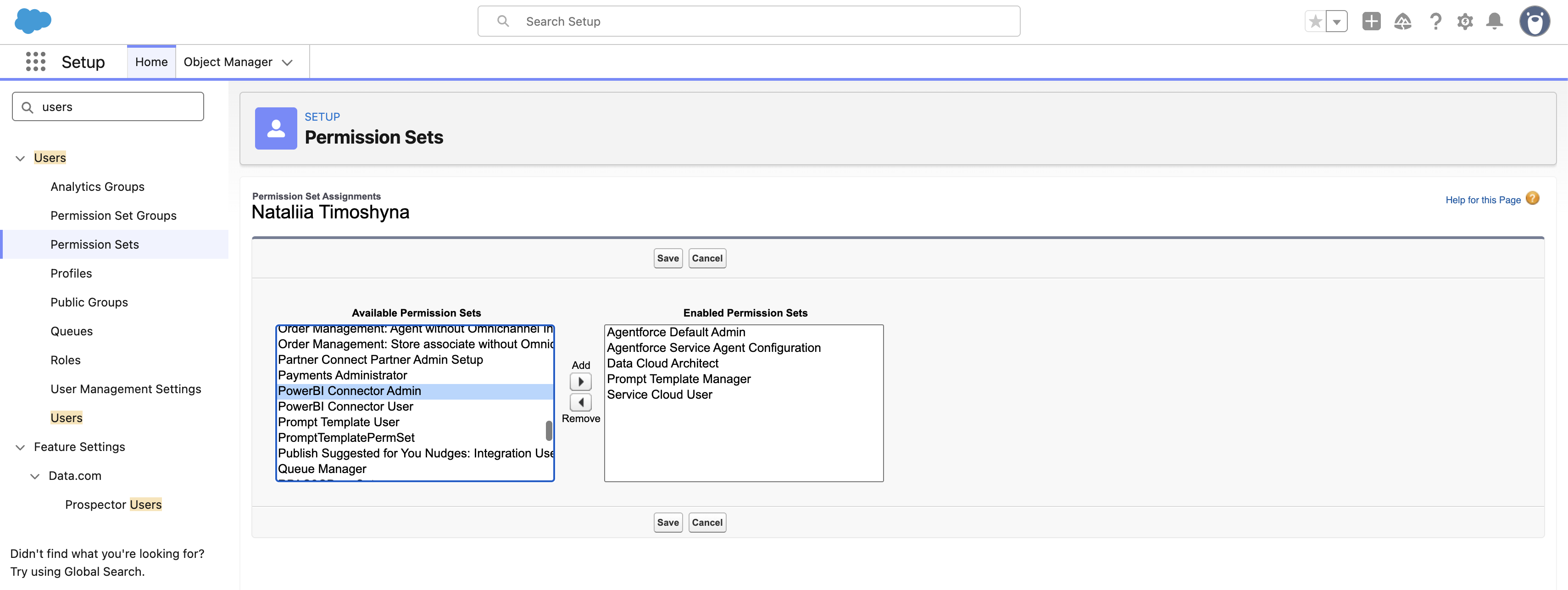Collapse the Users tree section
Image resolution: width=1568 pixels, height=590 pixels.
point(20,158)
